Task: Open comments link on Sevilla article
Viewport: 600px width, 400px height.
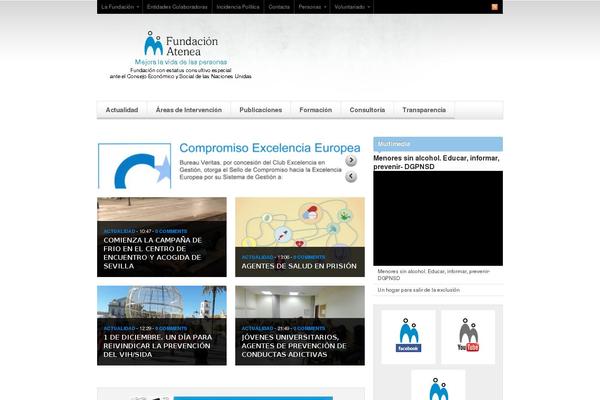Action: (x=171, y=231)
